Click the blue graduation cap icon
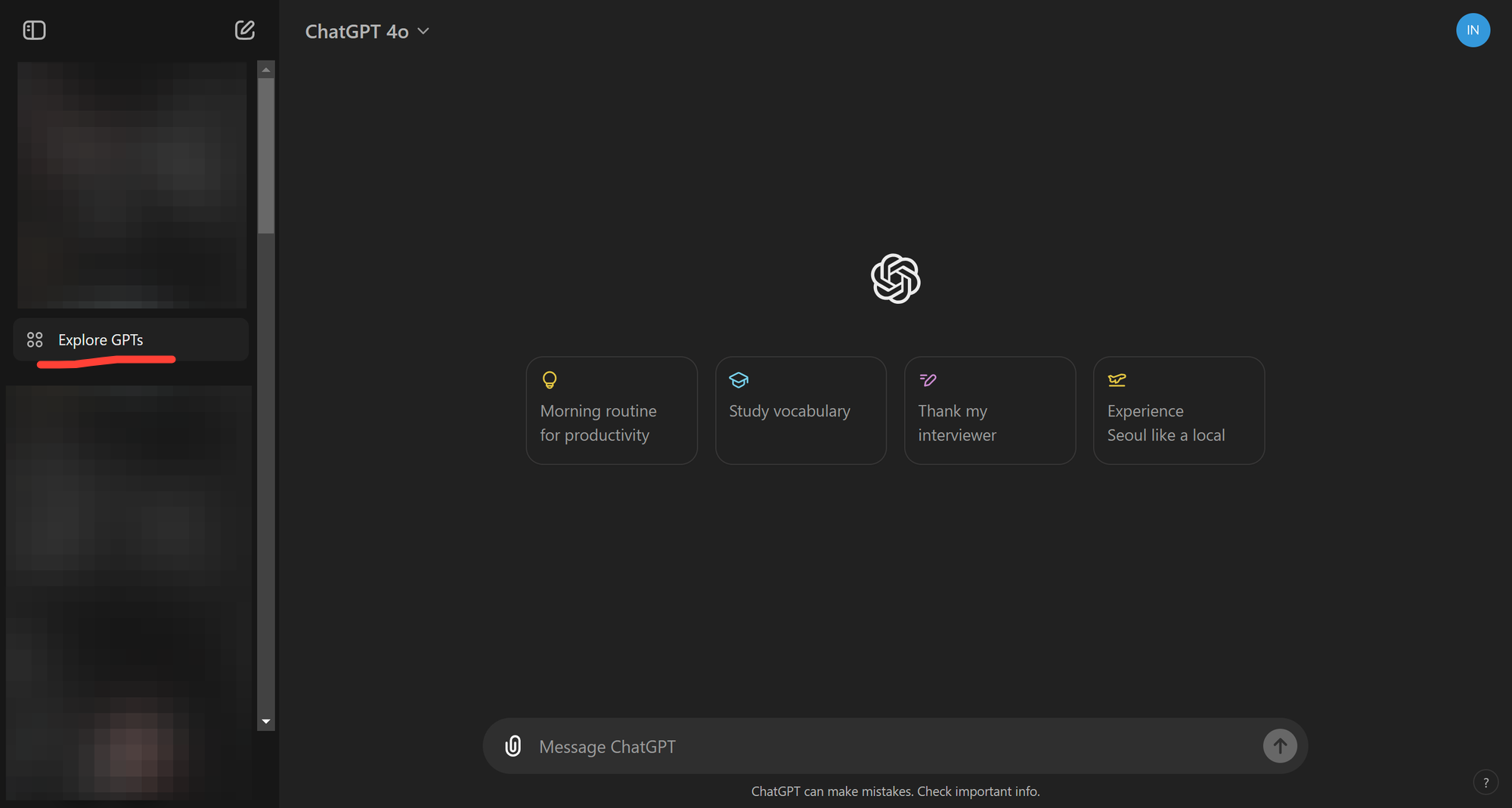Viewport: 1512px width, 808px height. (x=739, y=379)
